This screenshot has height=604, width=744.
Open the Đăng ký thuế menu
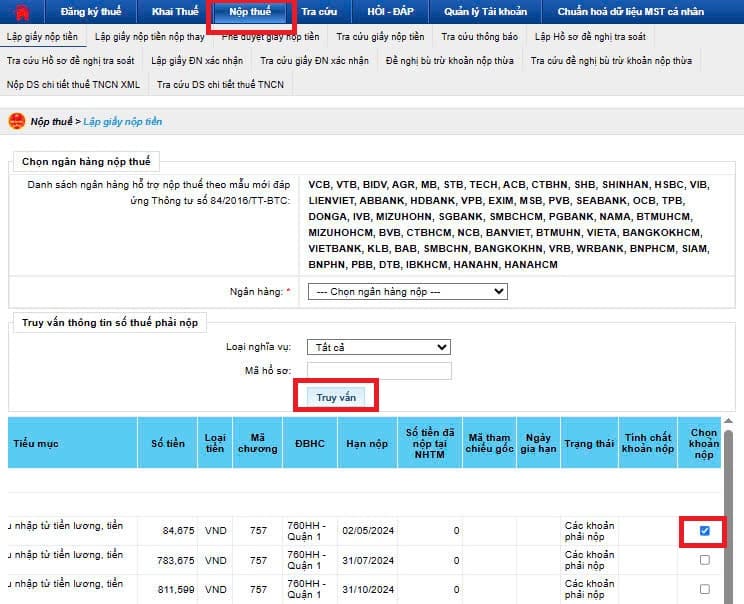[91, 11]
